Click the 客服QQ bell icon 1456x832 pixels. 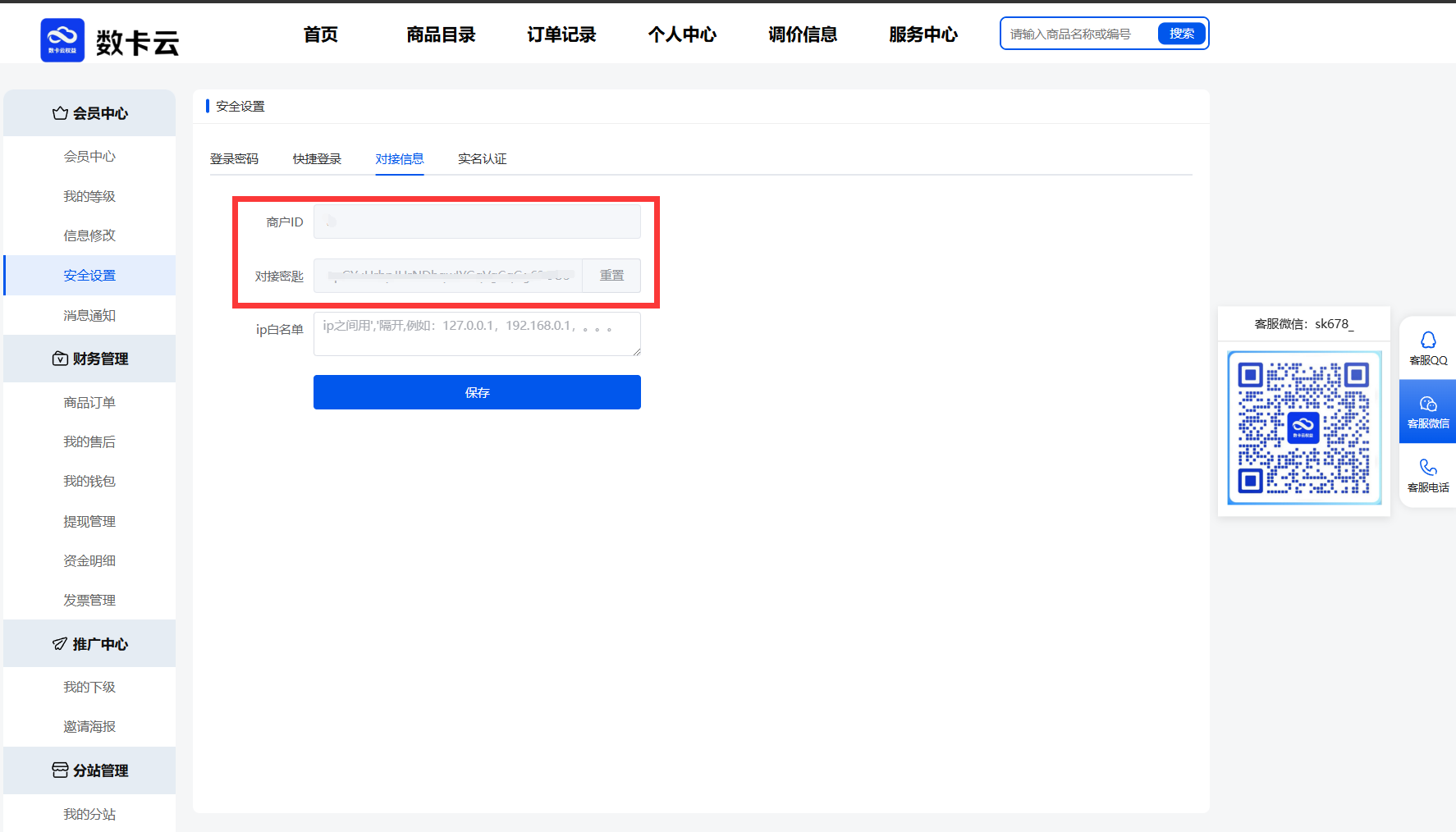click(1428, 340)
